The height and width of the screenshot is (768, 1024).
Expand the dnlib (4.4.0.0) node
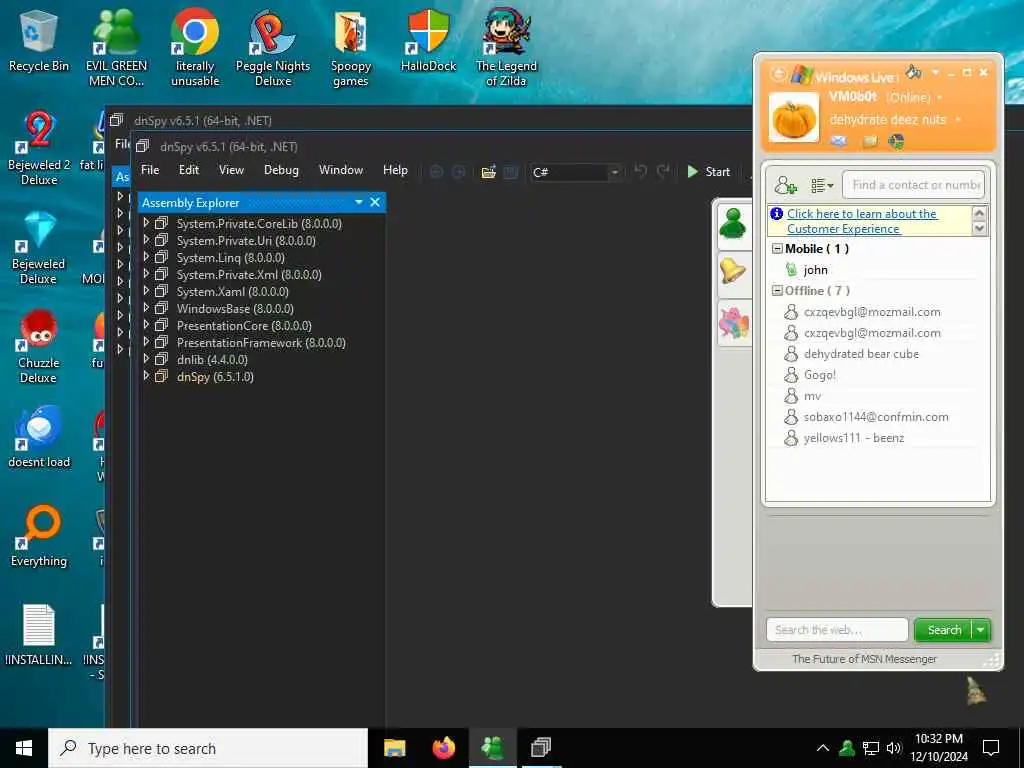click(x=146, y=359)
